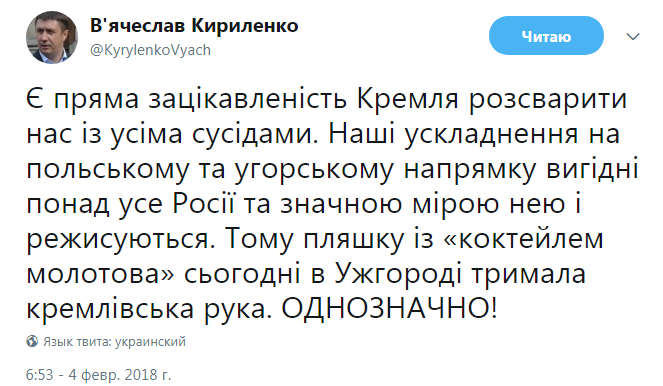Click the word угорському in the tweet

pos(314,170)
